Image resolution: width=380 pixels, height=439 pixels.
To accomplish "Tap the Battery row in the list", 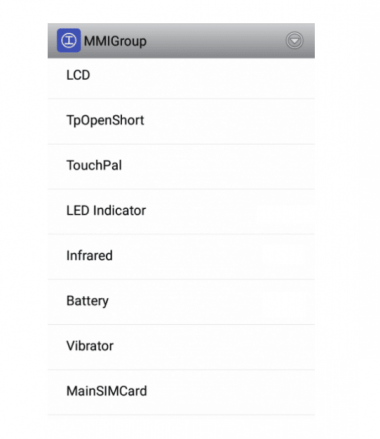I will pyautogui.click(x=181, y=302).
